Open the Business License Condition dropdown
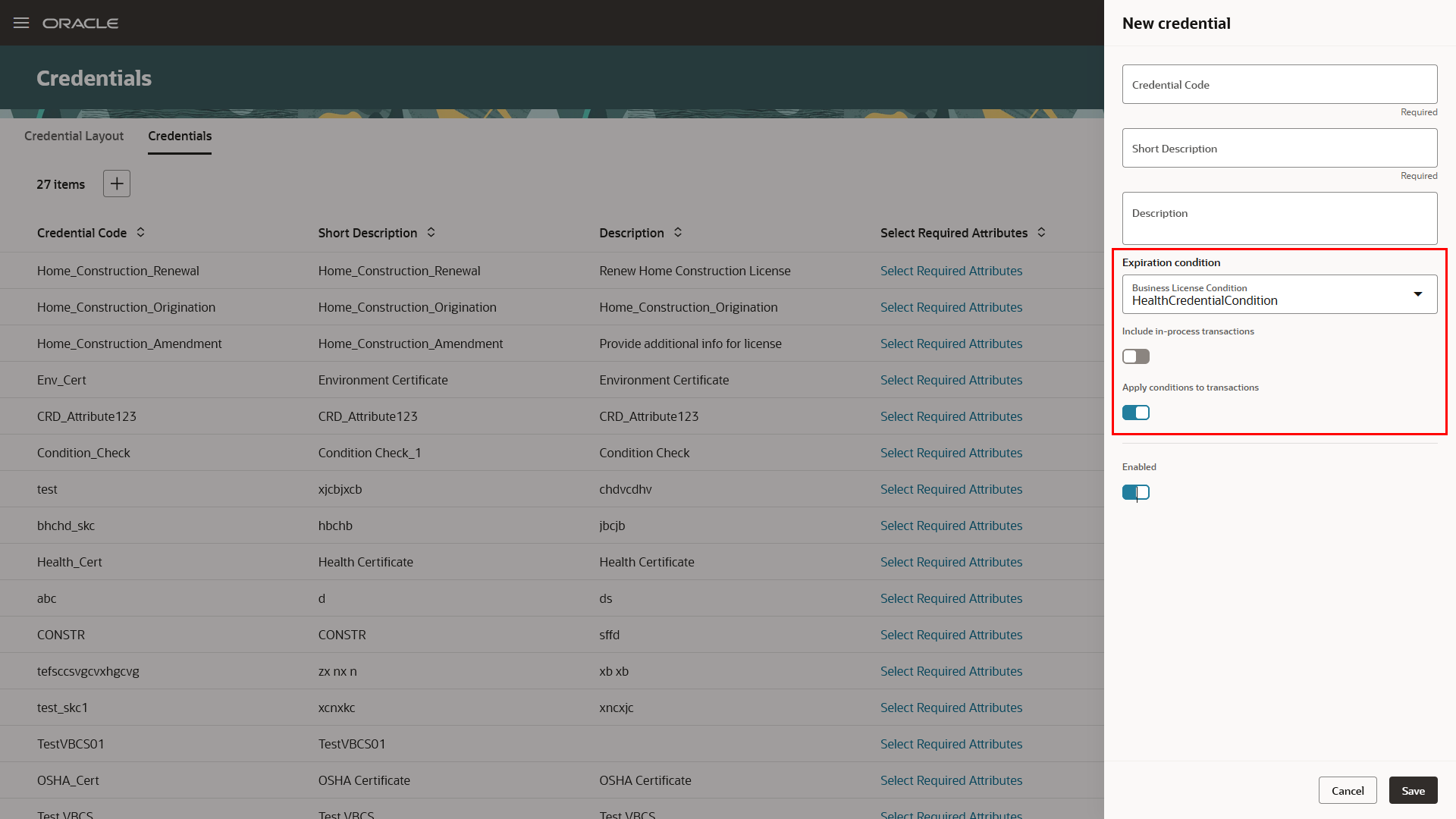The image size is (1456, 819). 1417,294
